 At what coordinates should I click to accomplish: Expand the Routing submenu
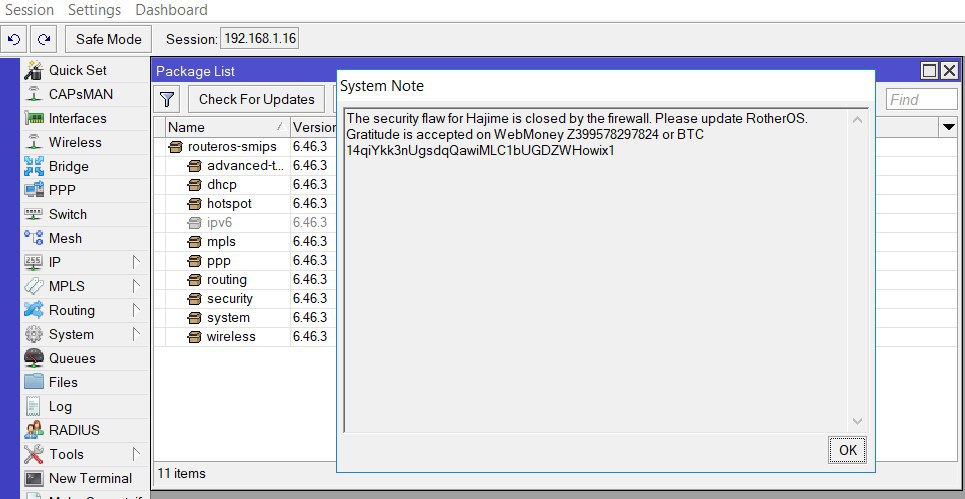[136, 310]
